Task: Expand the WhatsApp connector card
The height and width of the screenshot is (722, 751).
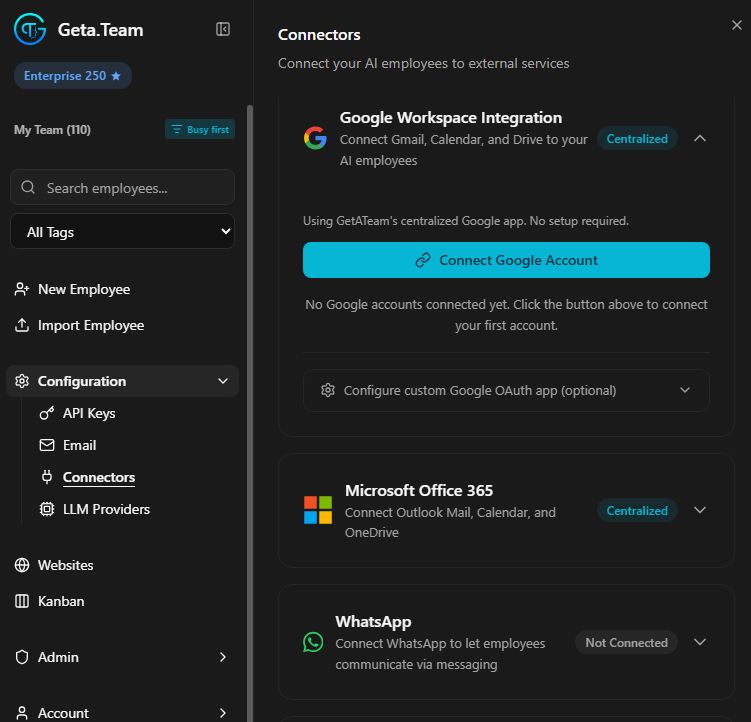Action: [x=700, y=642]
